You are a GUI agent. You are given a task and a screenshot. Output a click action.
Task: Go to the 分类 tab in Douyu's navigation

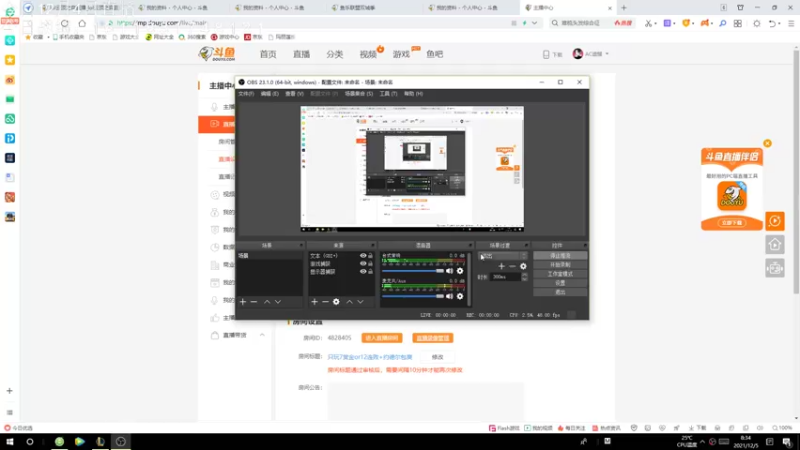pyautogui.click(x=335, y=54)
